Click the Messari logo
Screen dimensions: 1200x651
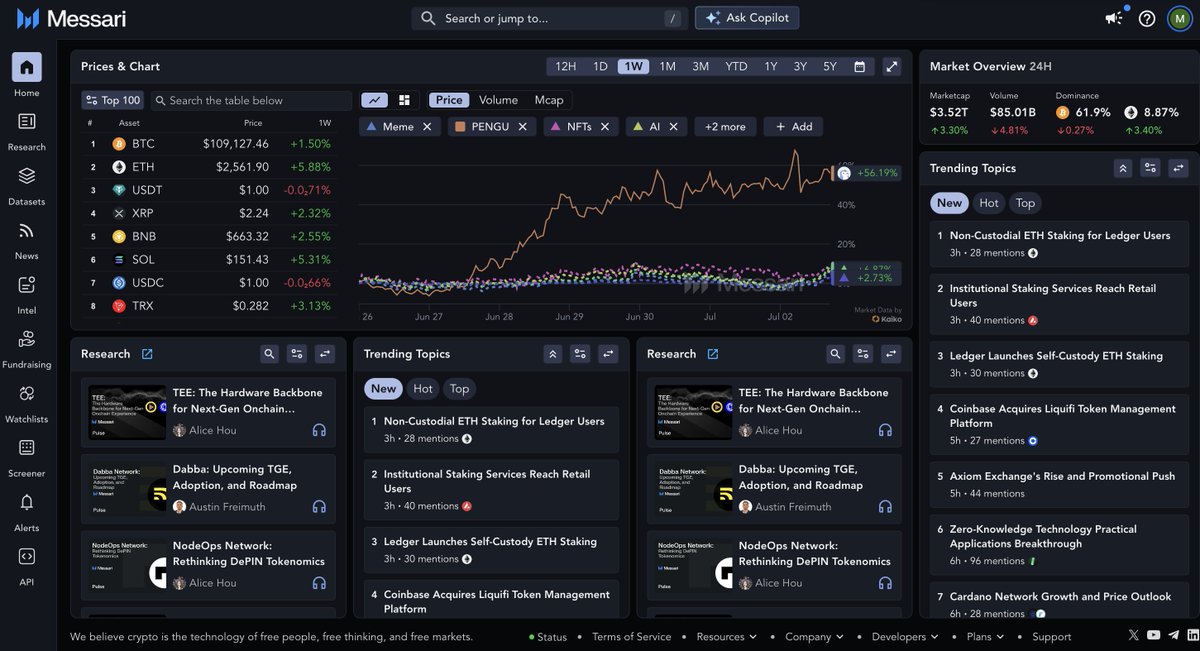71,18
